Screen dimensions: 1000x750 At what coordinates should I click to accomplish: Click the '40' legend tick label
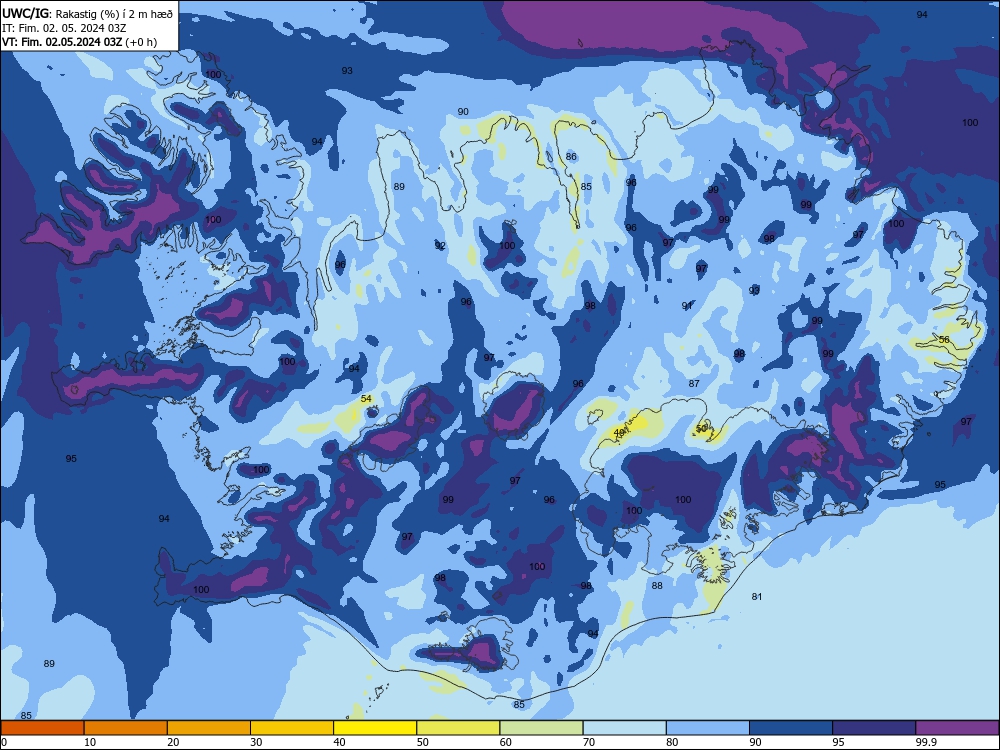click(339, 742)
